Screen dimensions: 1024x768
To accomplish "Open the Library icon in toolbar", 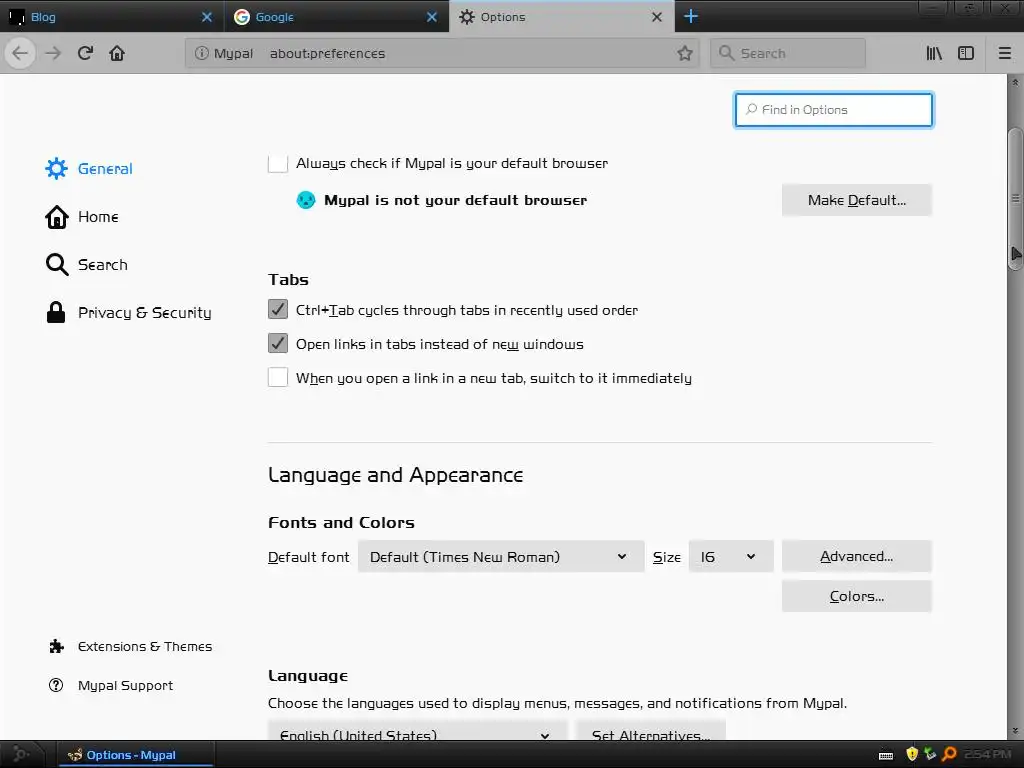I will [934, 53].
